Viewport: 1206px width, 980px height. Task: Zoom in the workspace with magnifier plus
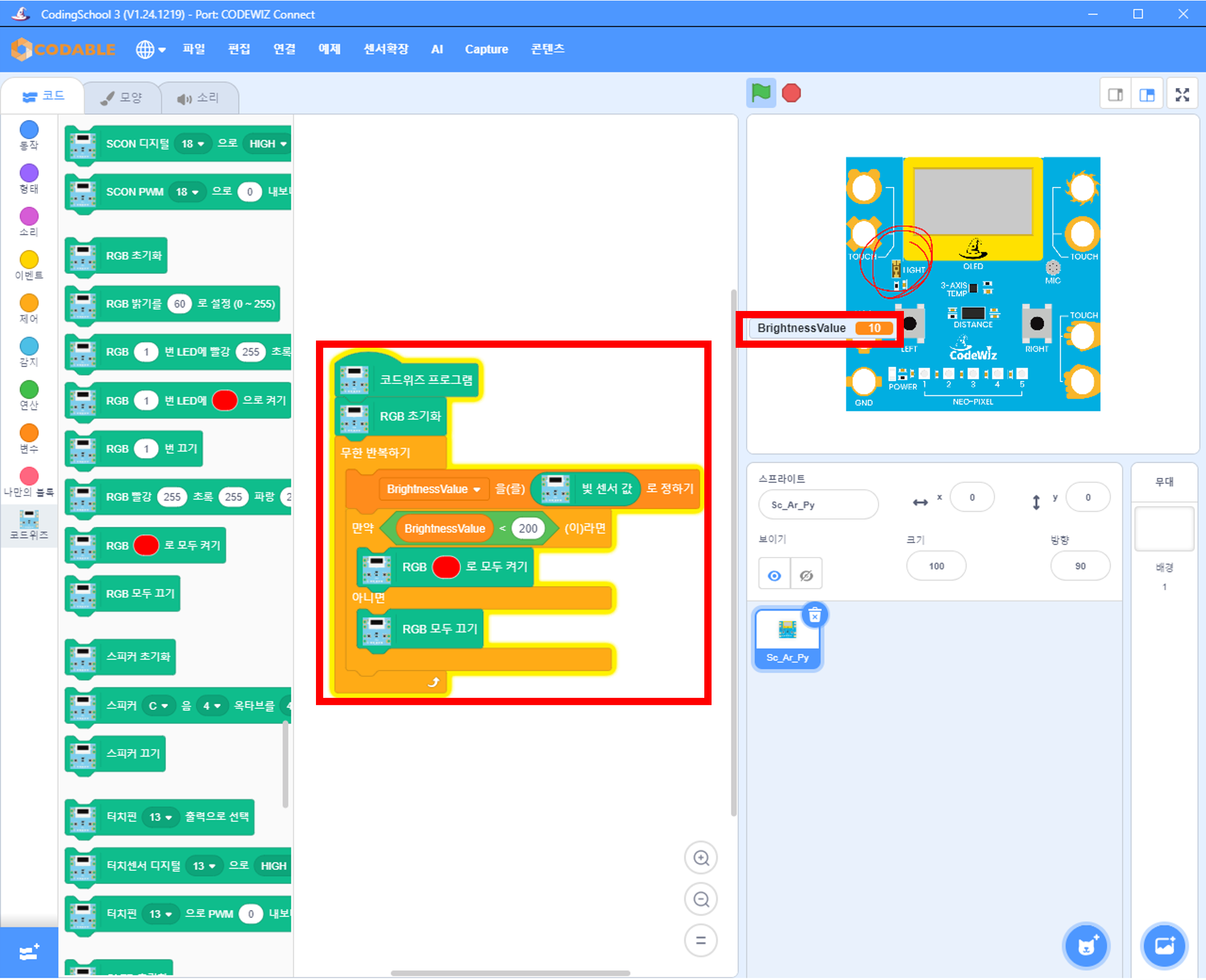[x=701, y=858]
